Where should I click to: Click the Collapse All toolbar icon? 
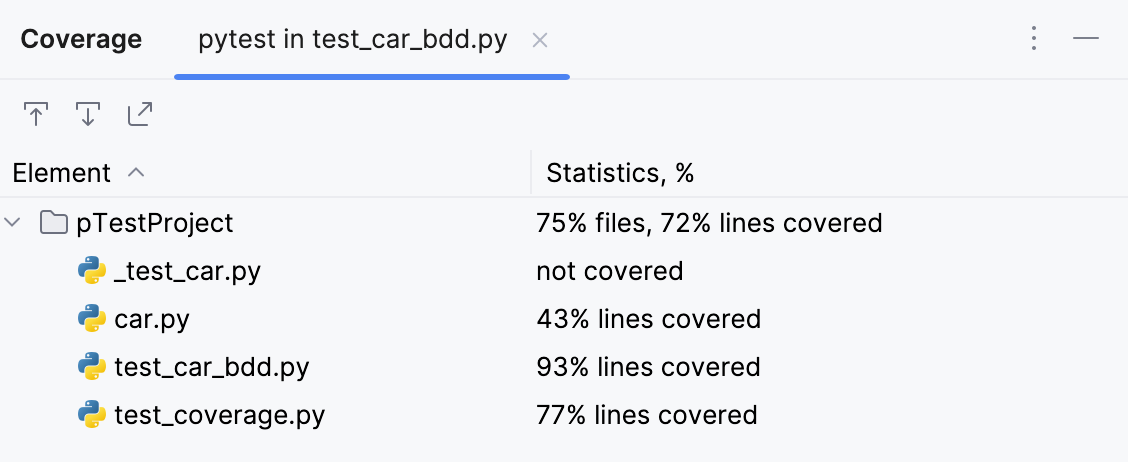88,115
